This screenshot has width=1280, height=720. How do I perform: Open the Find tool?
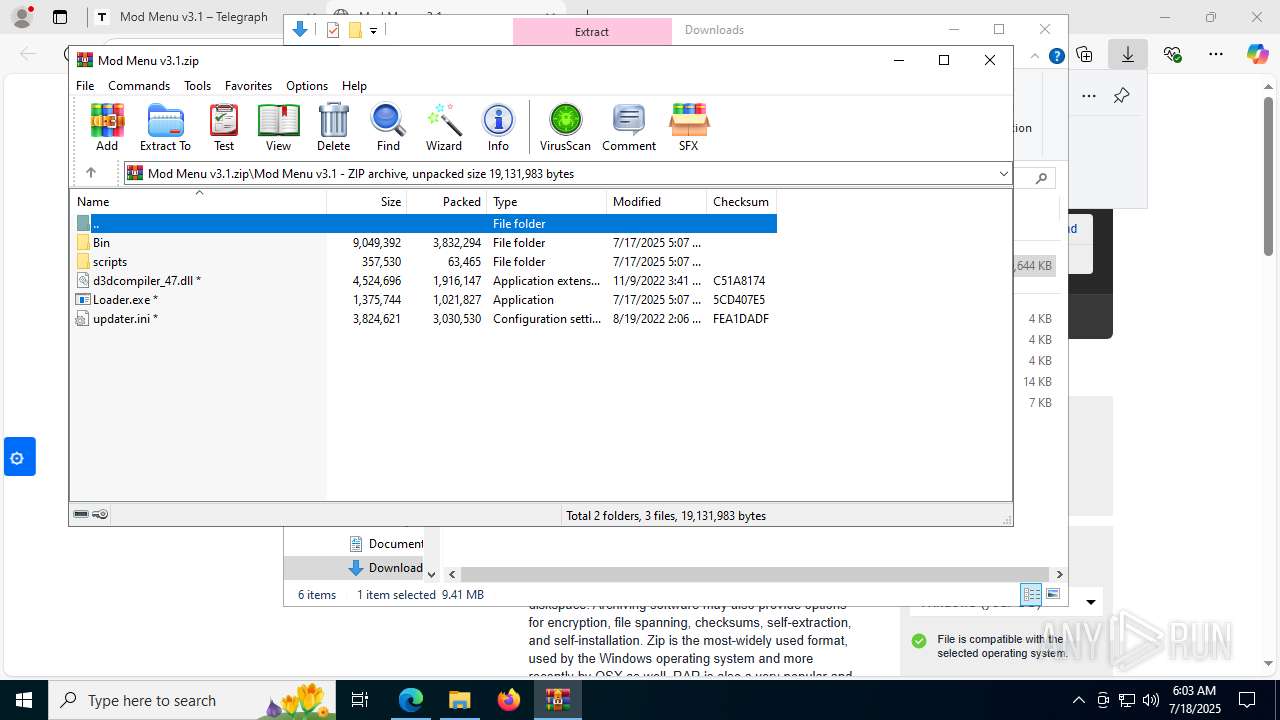click(388, 127)
